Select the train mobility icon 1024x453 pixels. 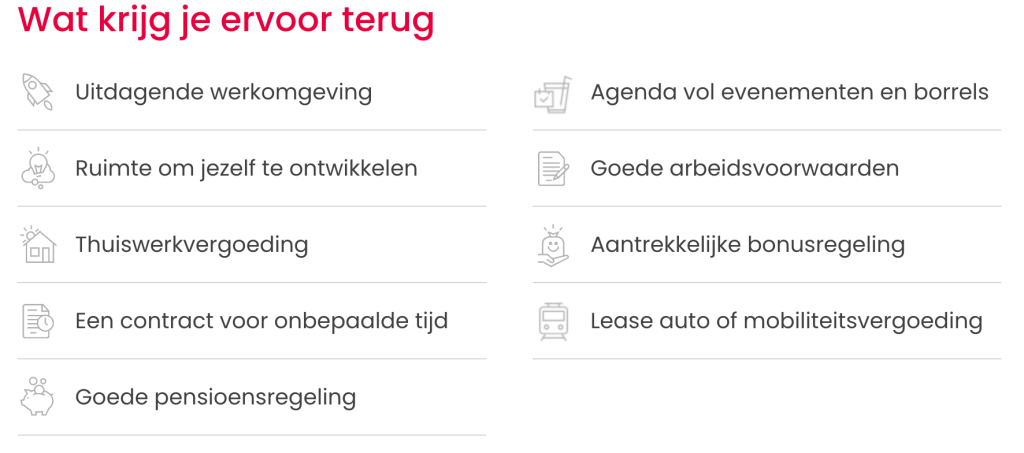point(553,321)
